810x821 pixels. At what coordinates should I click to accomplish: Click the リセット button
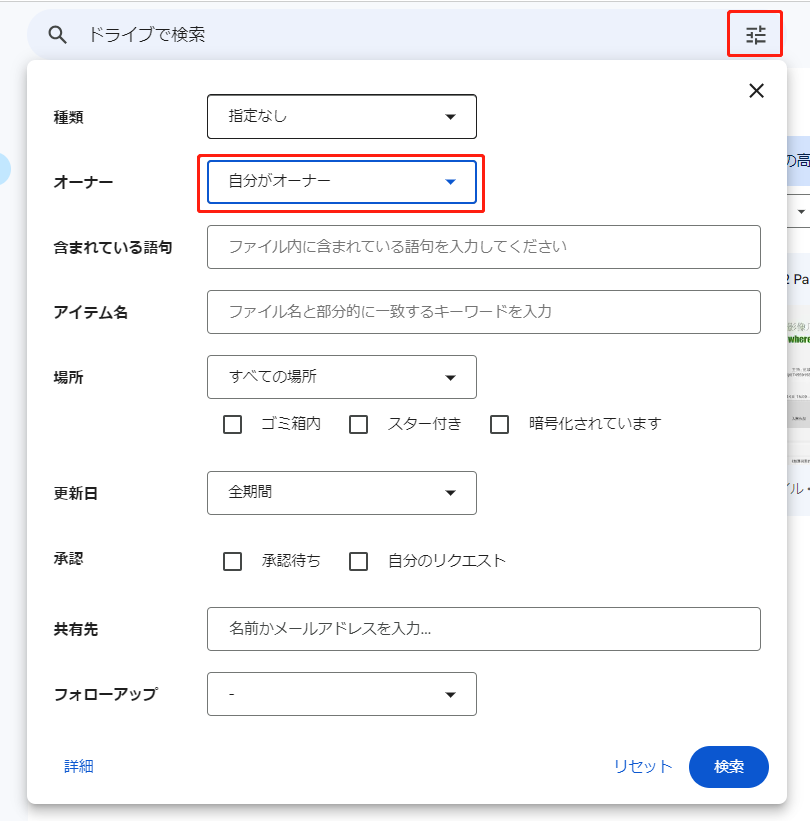point(643,767)
